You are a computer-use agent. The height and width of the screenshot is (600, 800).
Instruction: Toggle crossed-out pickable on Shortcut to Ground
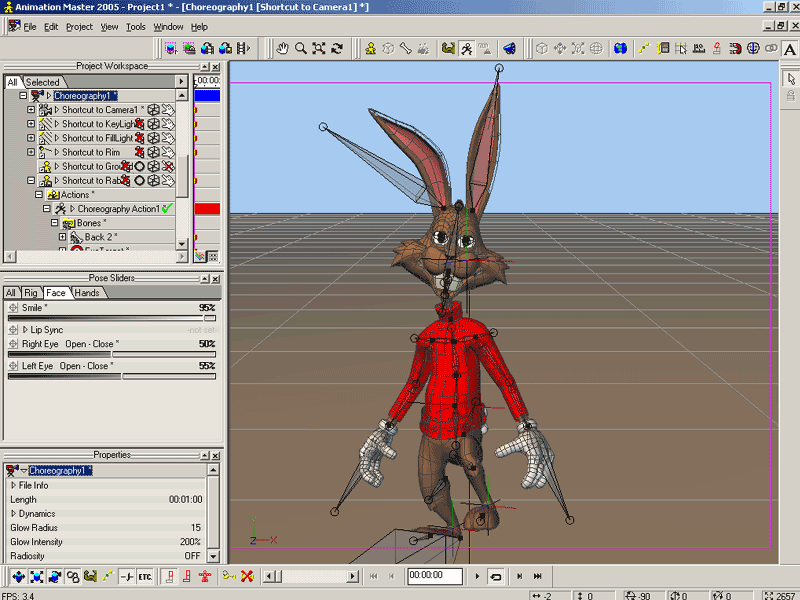168,166
